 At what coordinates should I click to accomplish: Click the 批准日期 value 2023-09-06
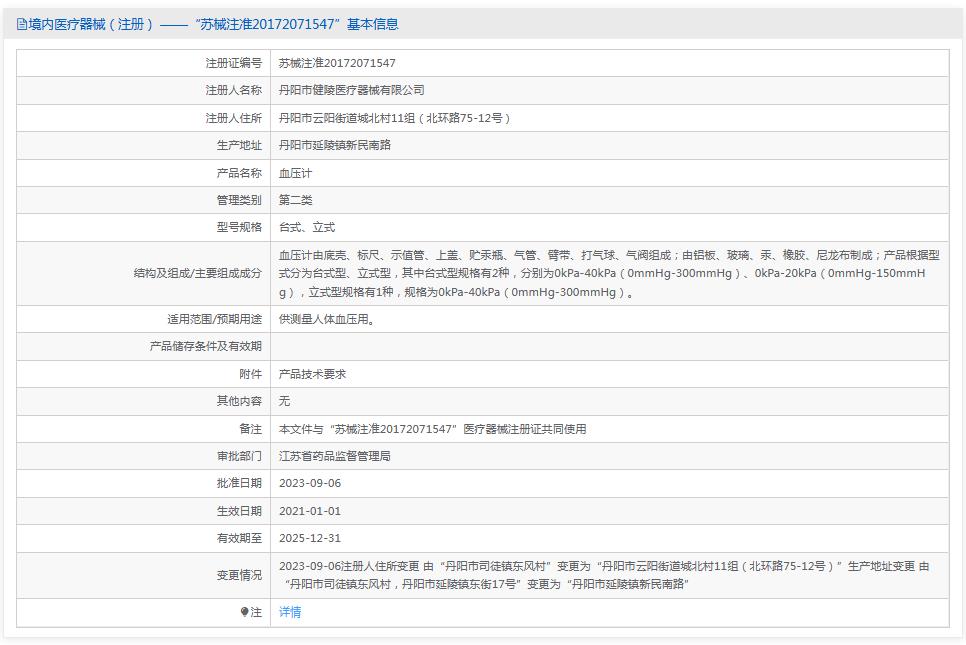314,482
